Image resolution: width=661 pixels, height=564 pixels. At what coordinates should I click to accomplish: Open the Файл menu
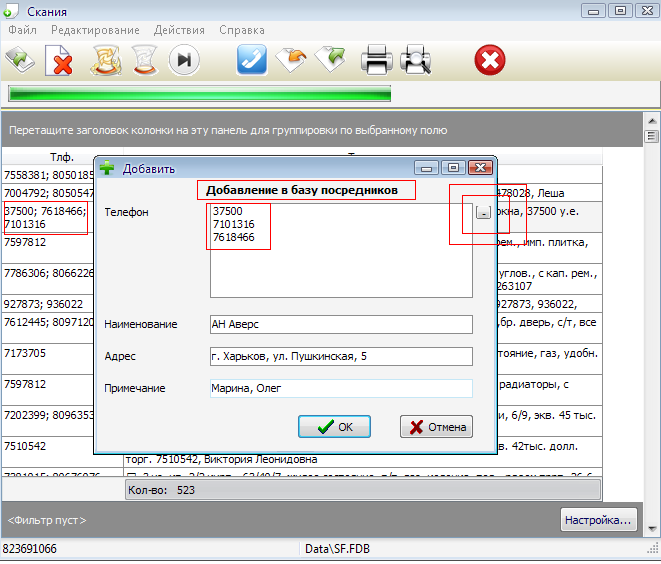[x=22, y=30]
